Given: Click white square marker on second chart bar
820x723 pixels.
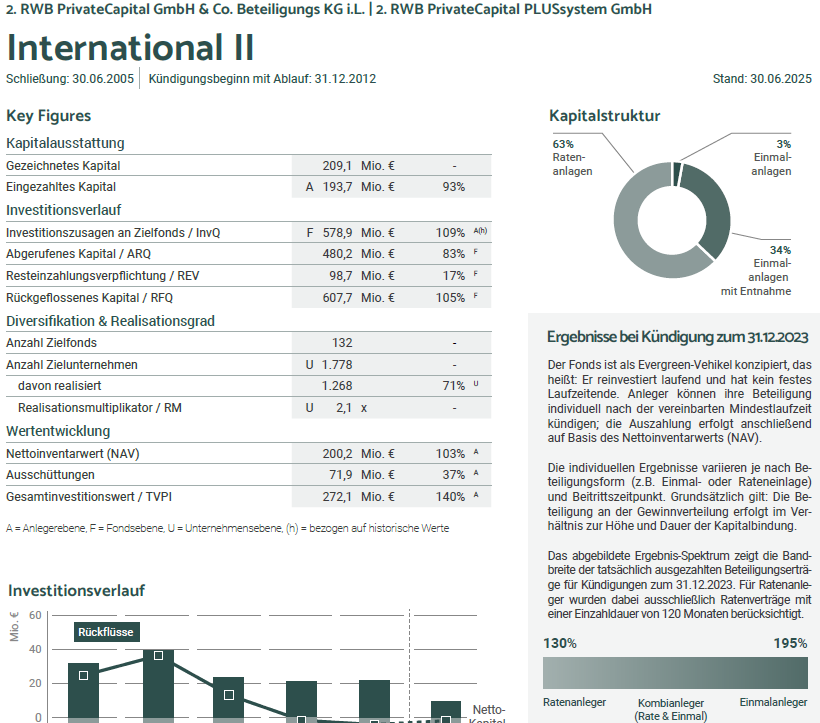Looking at the screenshot, I should 158,656.
